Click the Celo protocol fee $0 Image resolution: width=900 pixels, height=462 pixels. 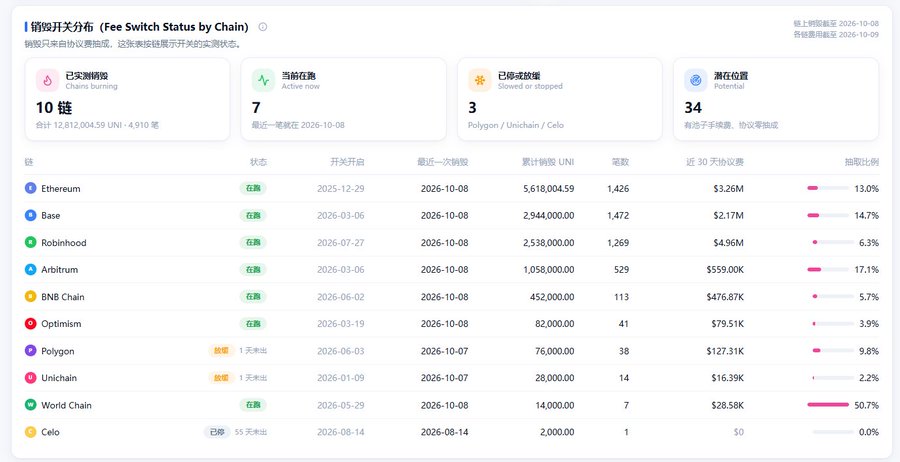pyautogui.click(x=739, y=432)
